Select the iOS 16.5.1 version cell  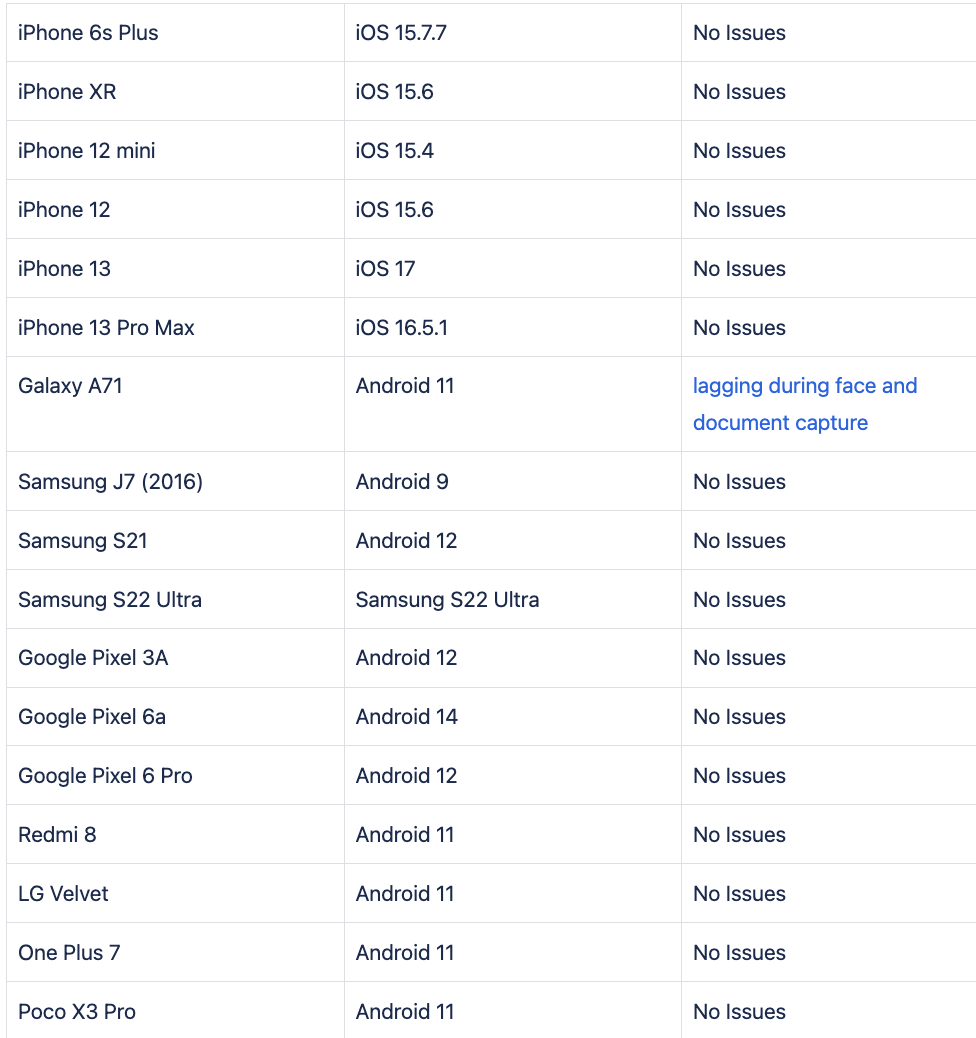(x=512, y=327)
